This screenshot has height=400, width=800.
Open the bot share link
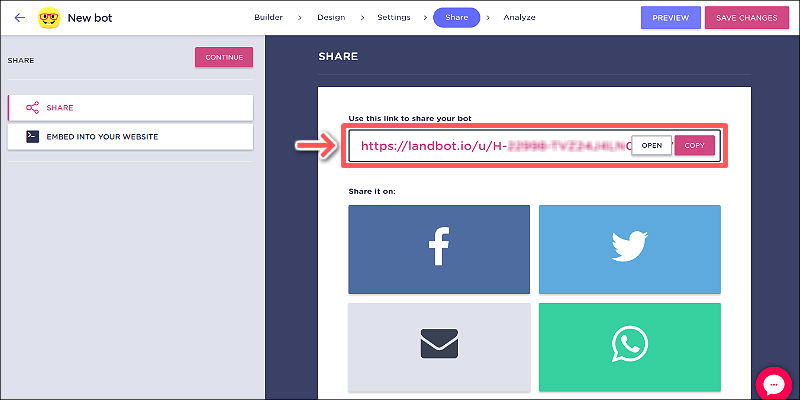[x=652, y=145]
